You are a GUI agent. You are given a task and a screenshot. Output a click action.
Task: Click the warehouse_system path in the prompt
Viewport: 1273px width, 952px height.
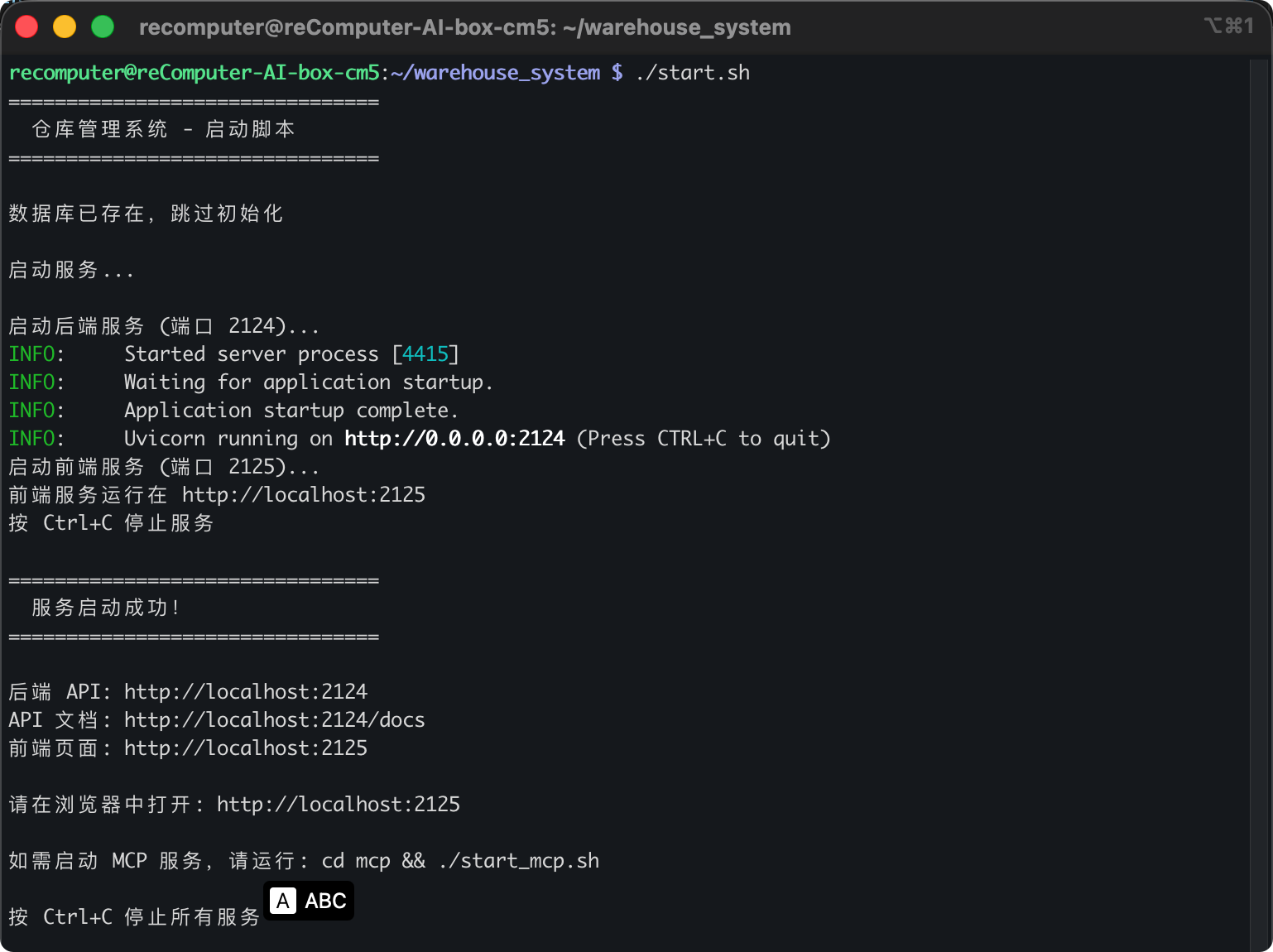pyautogui.click(x=497, y=72)
